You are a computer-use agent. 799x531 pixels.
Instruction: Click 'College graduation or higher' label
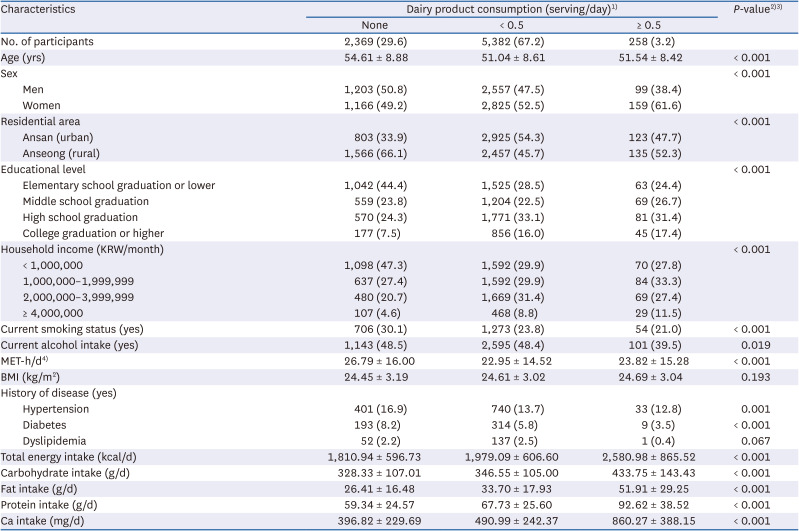93,233
